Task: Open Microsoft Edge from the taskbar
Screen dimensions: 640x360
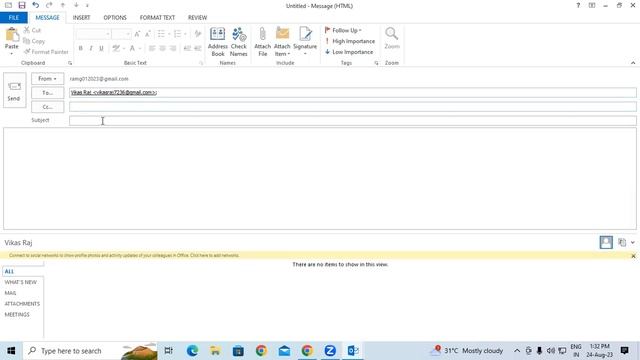Action: (x=192, y=351)
